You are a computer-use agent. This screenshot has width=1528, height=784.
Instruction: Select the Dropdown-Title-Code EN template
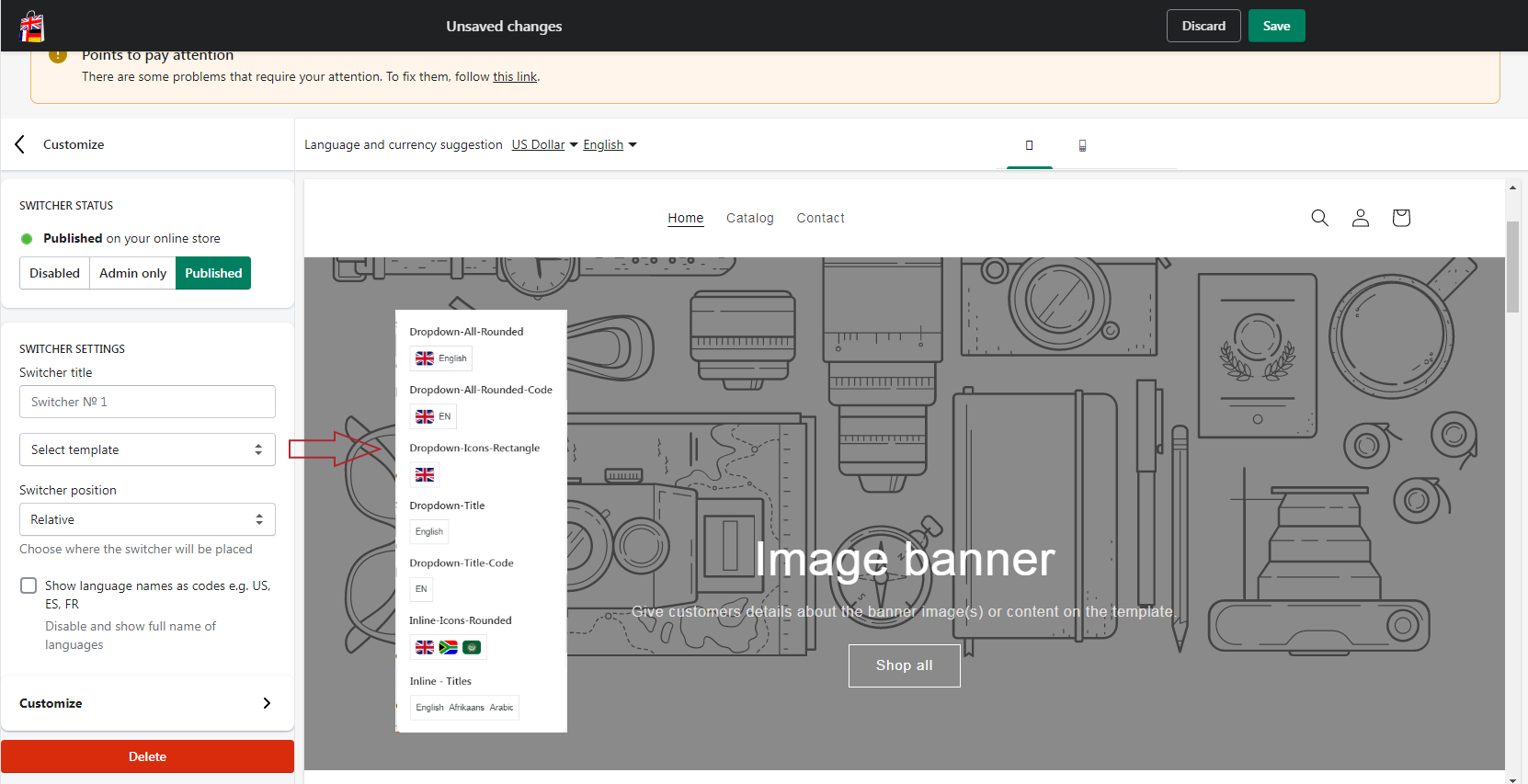coord(421,589)
